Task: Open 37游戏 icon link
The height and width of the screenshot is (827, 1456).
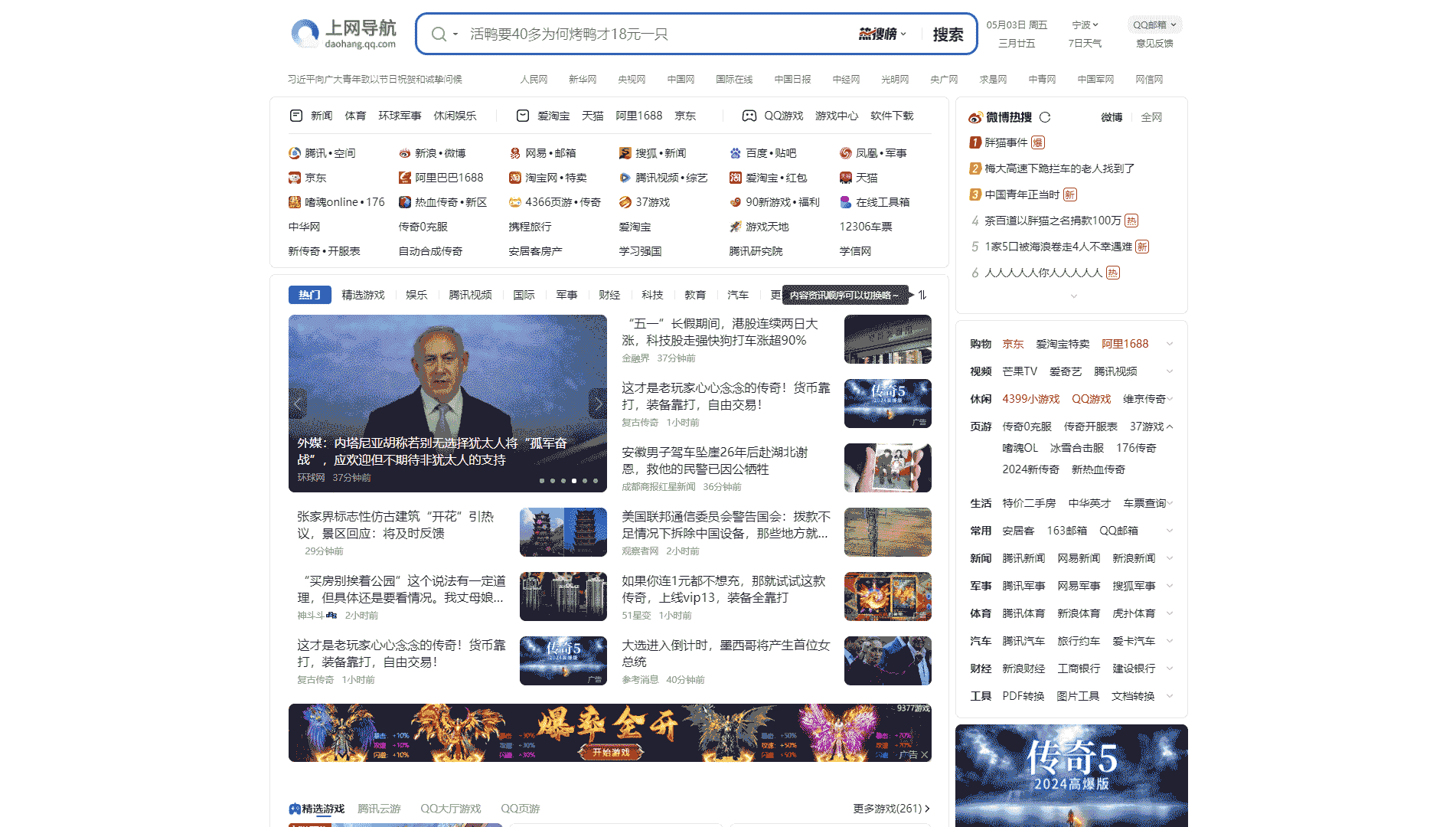Action: coord(625,202)
